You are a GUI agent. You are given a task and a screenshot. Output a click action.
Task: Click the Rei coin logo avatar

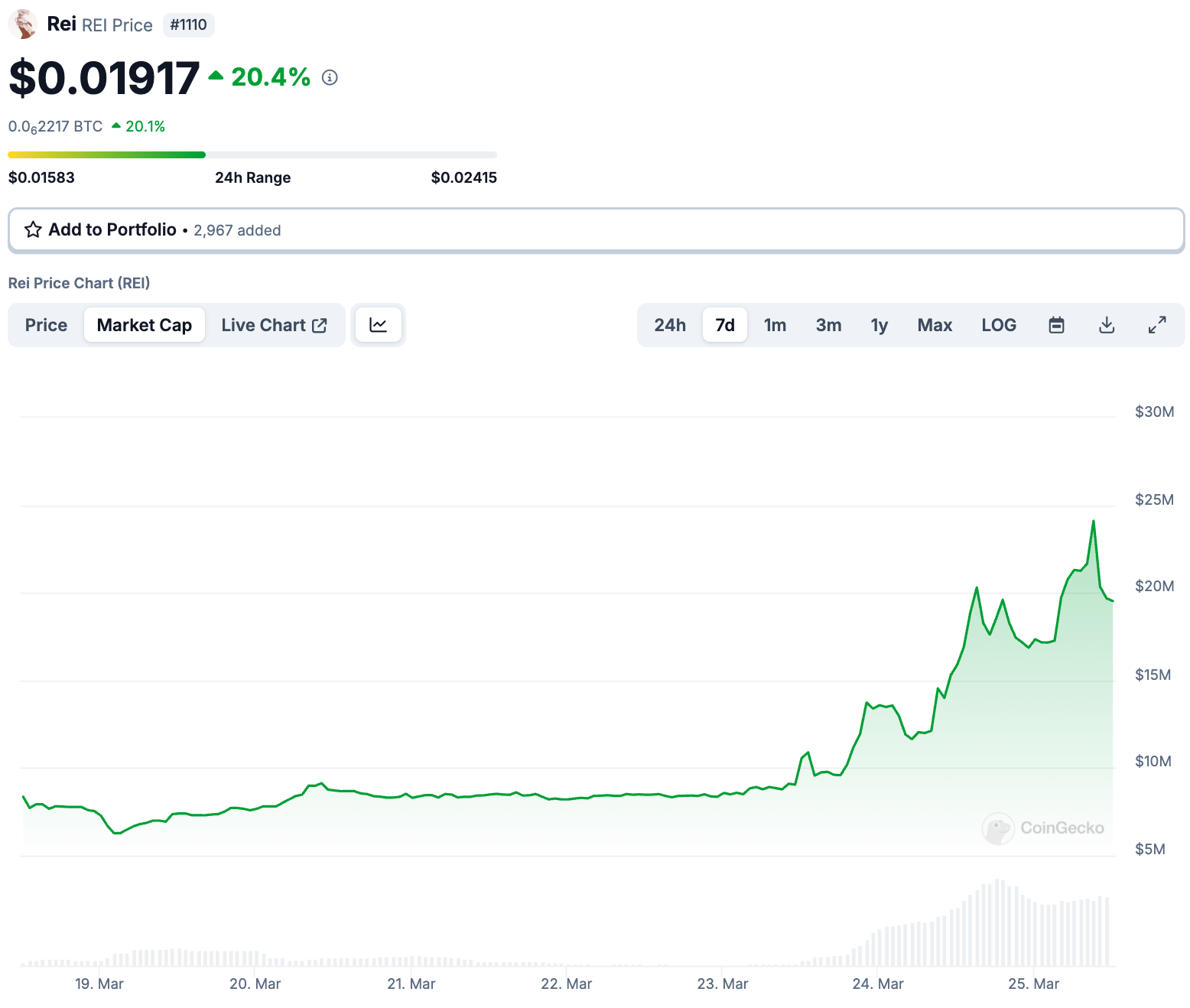[23, 24]
